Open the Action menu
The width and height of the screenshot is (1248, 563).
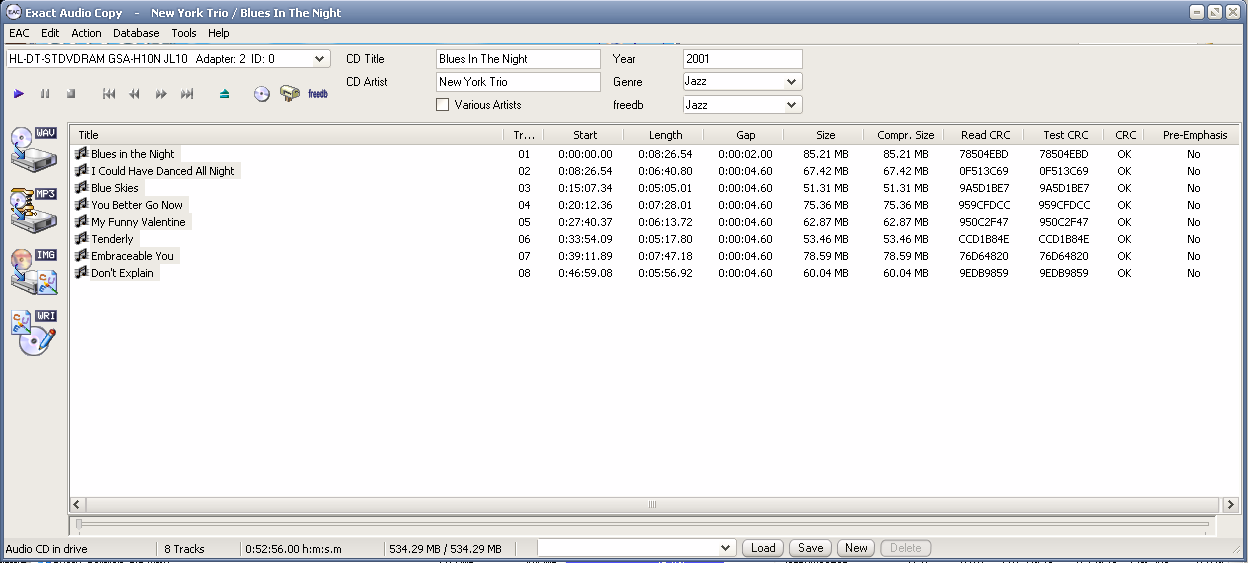coord(86,33)
